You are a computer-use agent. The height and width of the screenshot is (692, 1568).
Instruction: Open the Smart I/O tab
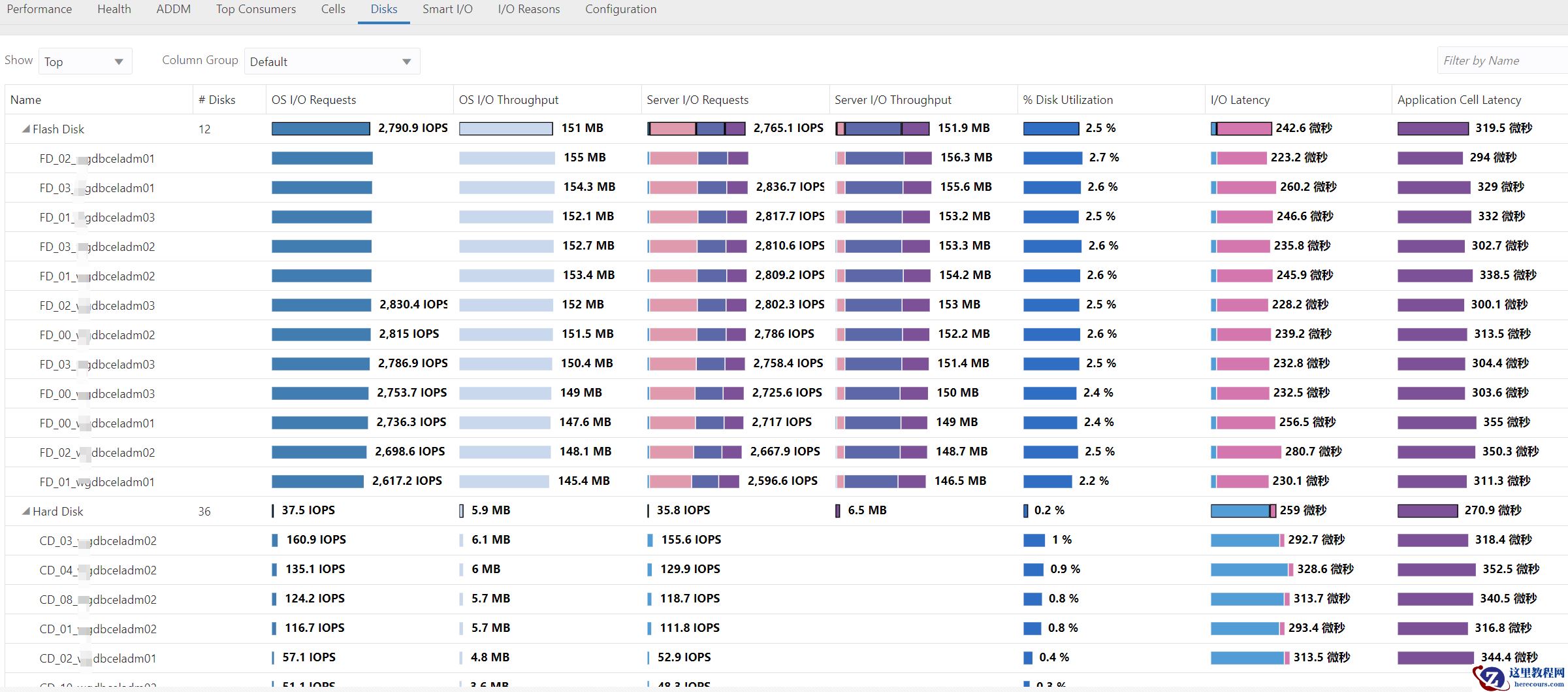[447, 9]
